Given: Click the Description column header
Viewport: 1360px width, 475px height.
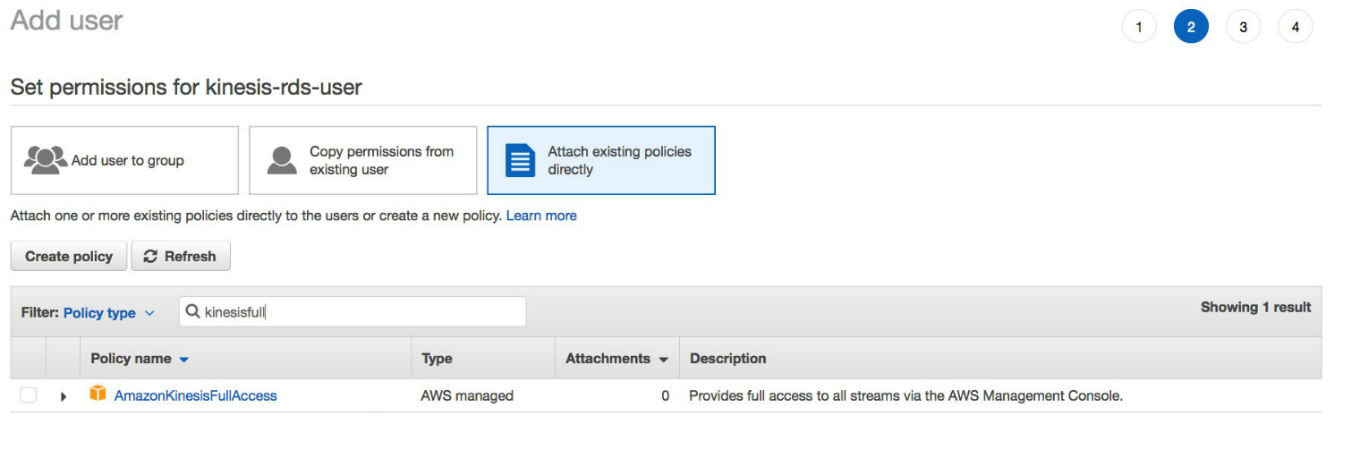Looking at the screenshot, I should click(728, 358).
